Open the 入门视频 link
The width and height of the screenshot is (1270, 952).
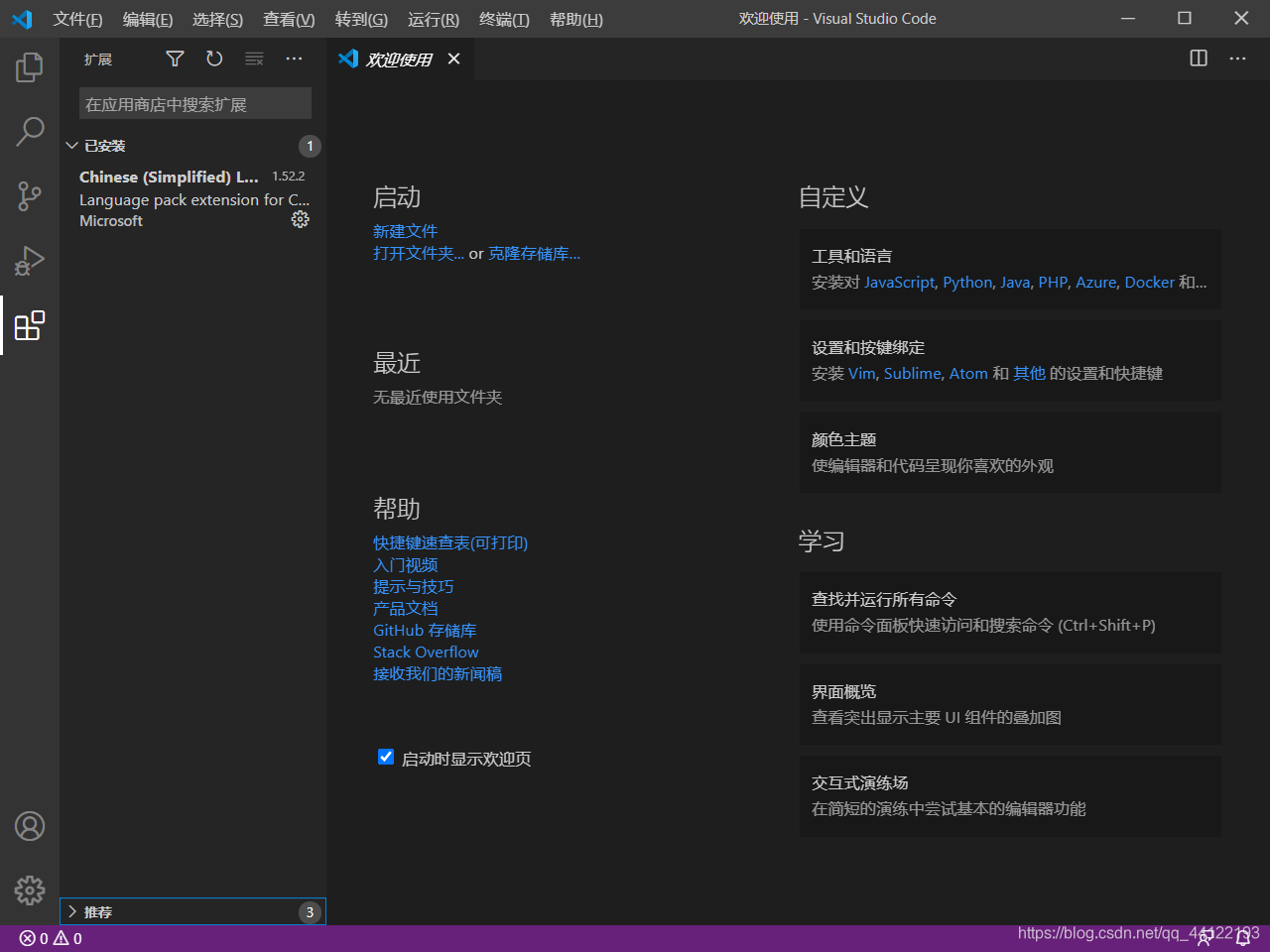[x=405, y=564]
